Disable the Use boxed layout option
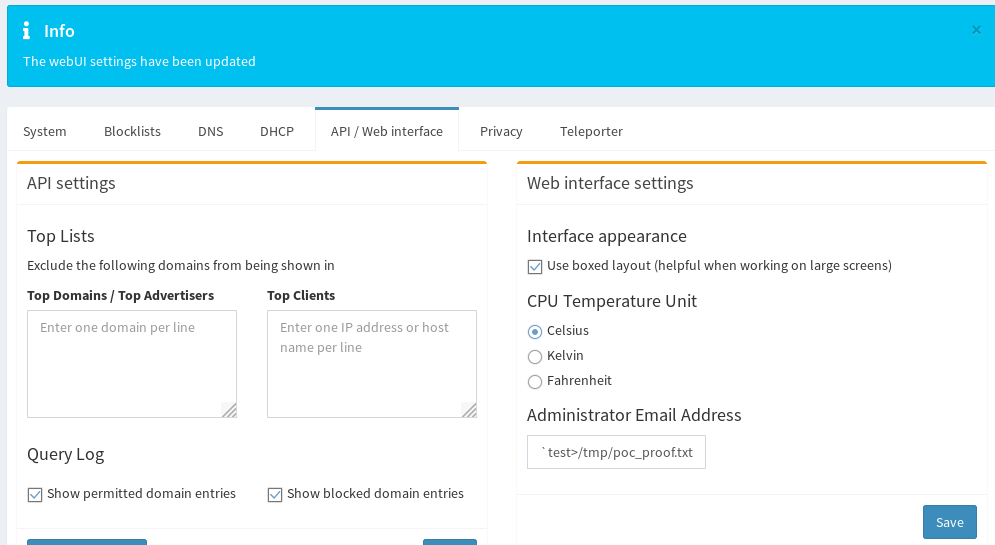995x545 pixels. (535, 266)
